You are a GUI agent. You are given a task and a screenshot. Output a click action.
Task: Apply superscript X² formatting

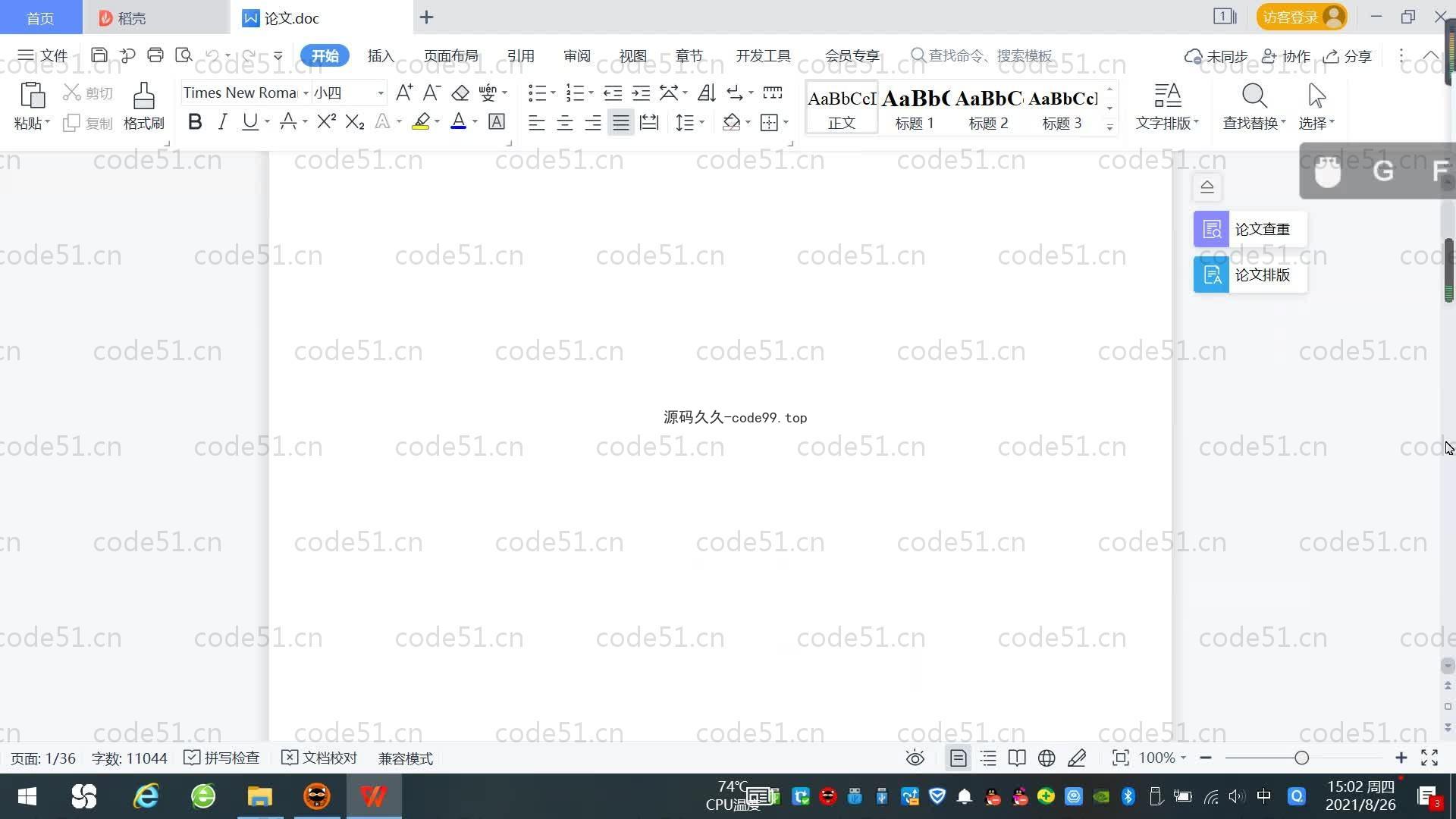(326, 121)
